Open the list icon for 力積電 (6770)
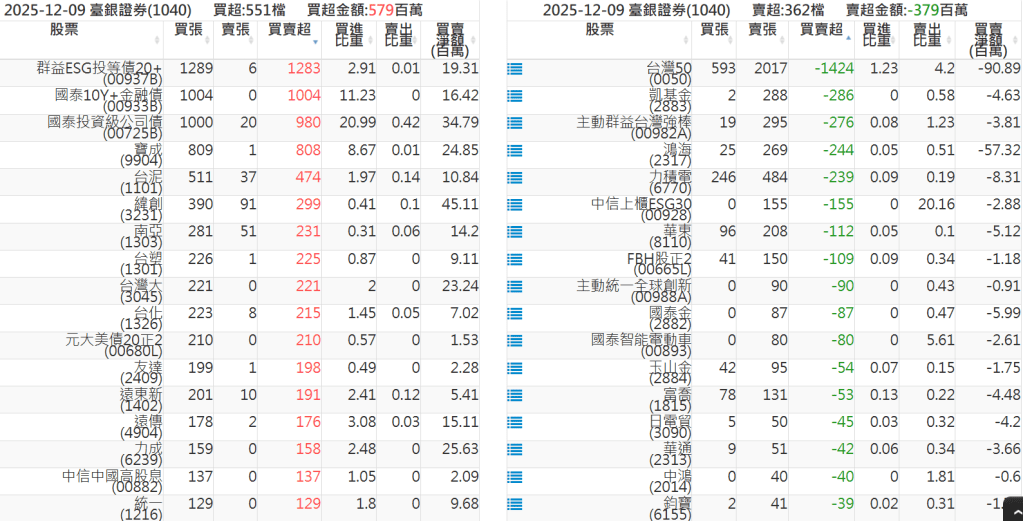The image size is (1023, 521). pyautogui.click(x=515, y=179)
